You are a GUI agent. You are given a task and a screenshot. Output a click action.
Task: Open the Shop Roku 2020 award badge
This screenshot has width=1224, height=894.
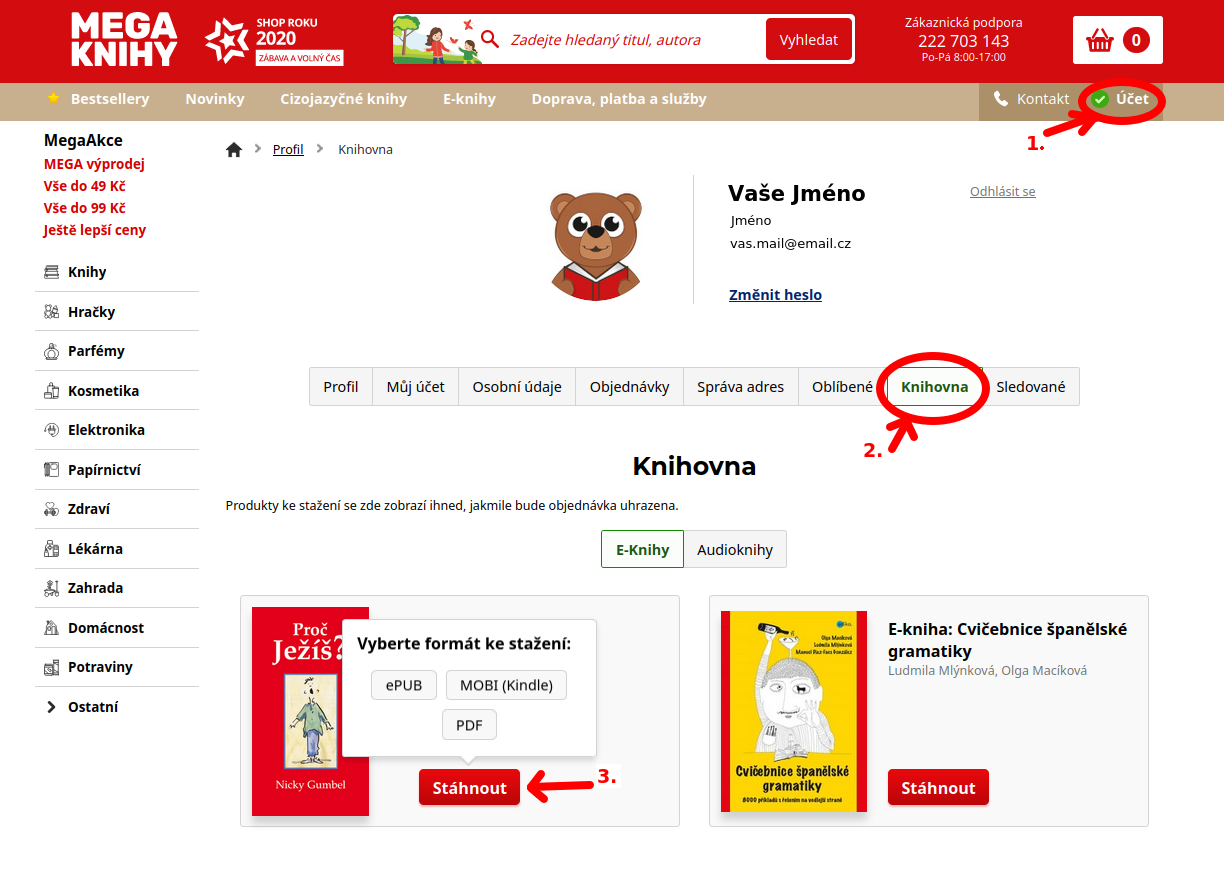pyautogui.click(x=274, y=40)
